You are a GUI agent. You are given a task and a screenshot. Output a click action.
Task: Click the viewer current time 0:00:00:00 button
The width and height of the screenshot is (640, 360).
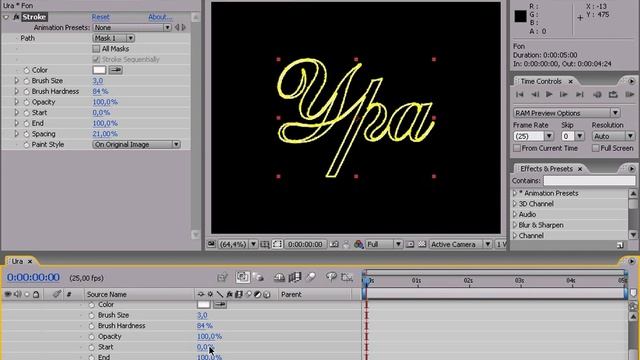(305, 244)
